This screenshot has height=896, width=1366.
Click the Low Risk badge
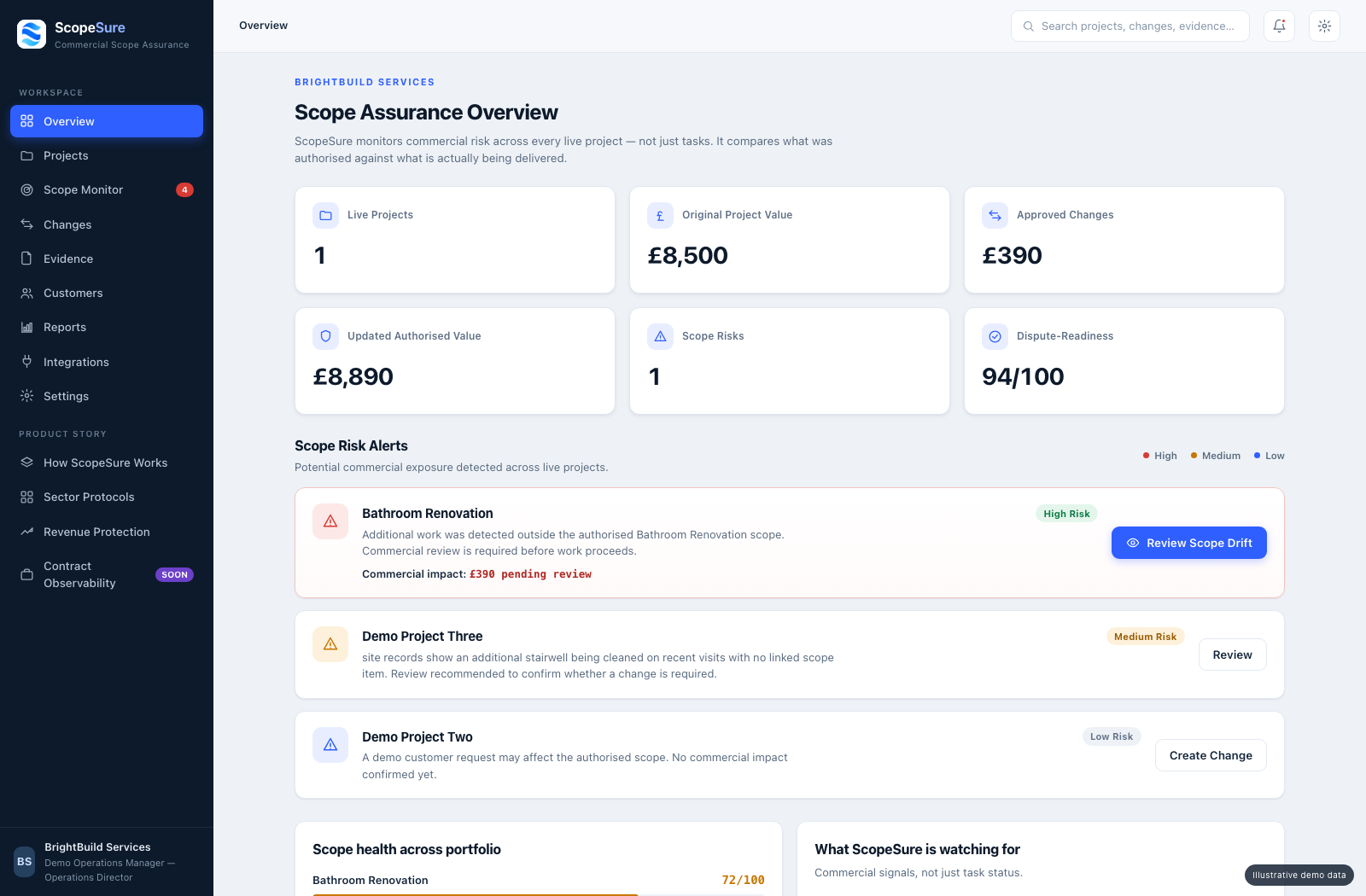pos(1112,736)
